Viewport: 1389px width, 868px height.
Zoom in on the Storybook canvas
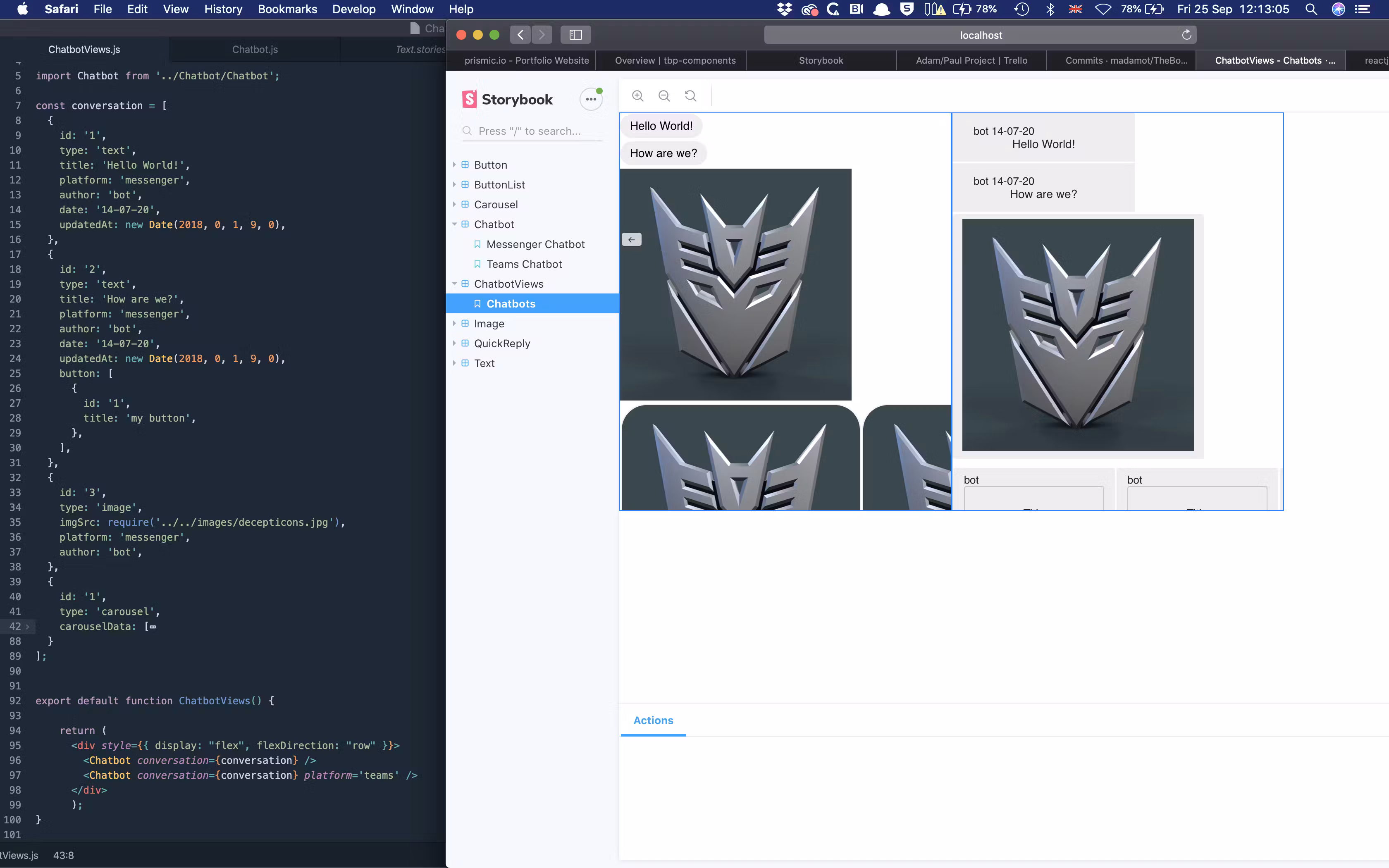point(638,96)
